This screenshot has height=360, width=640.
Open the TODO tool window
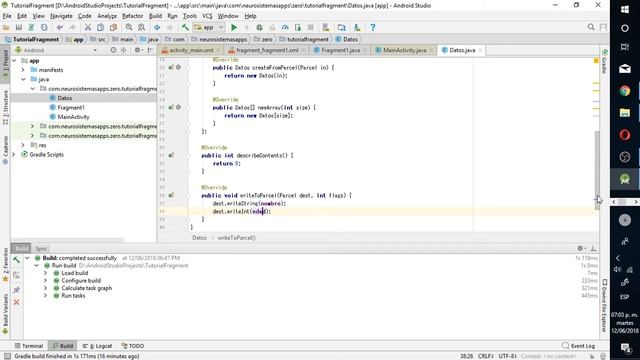133,346
